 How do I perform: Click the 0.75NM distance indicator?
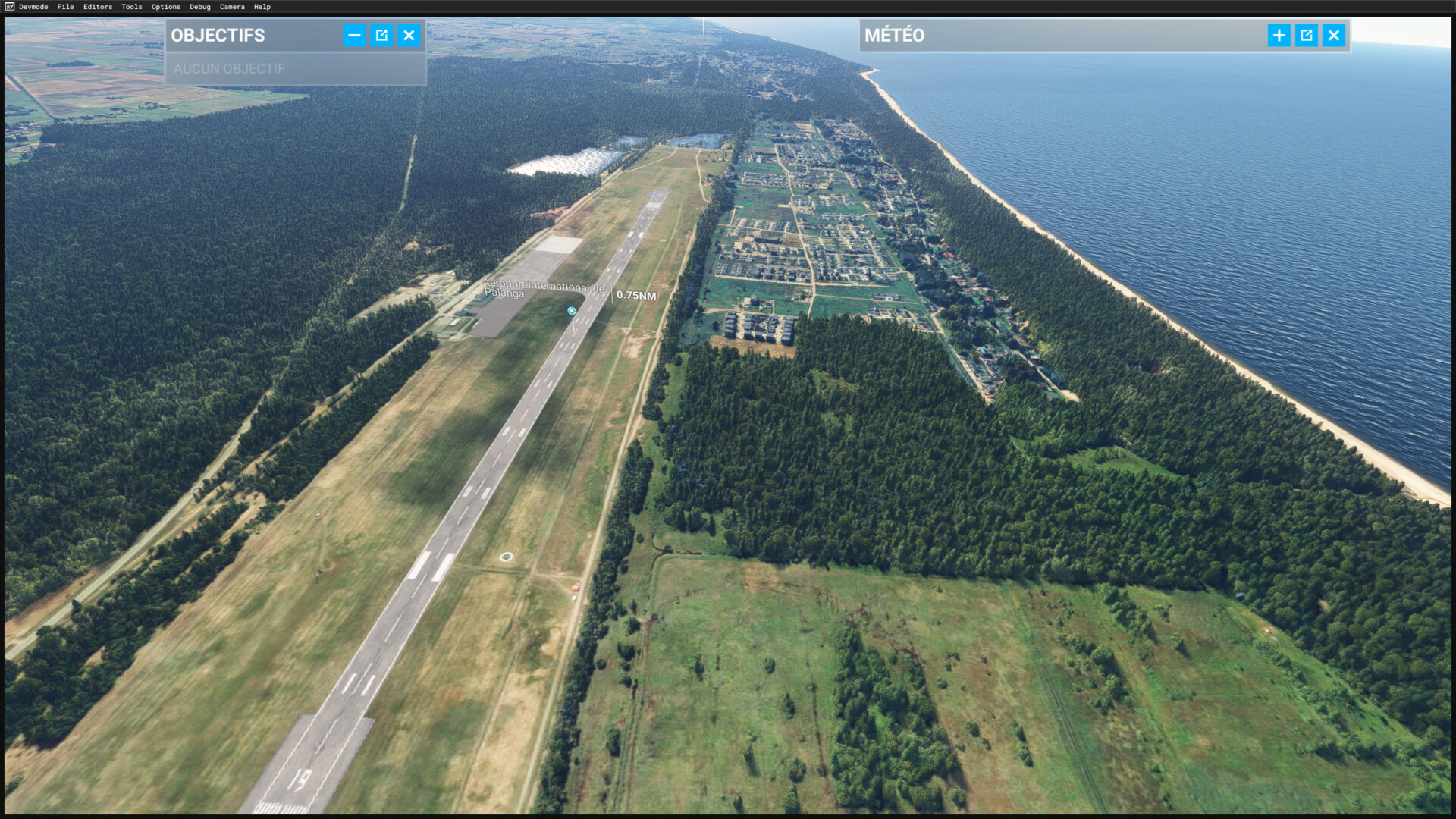pyautogui.click(x=636, y=296)
